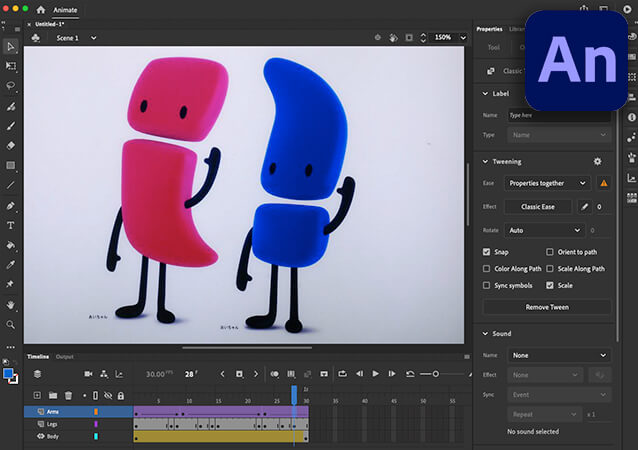Click the timeline zoom slider handle
Viewport: 638px width, 450px height.
435,374
